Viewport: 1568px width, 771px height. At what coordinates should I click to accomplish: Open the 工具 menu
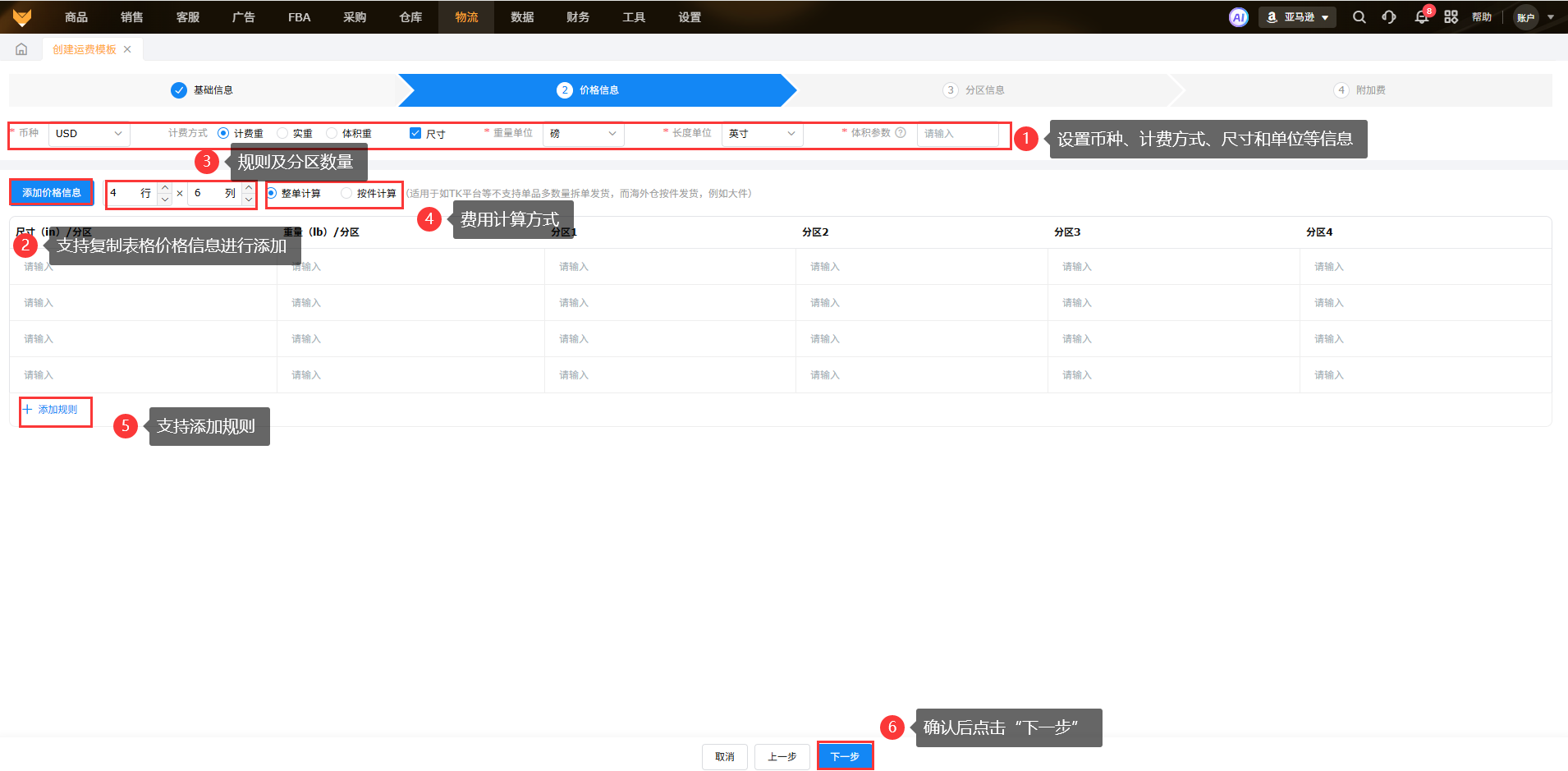[634, 17]
